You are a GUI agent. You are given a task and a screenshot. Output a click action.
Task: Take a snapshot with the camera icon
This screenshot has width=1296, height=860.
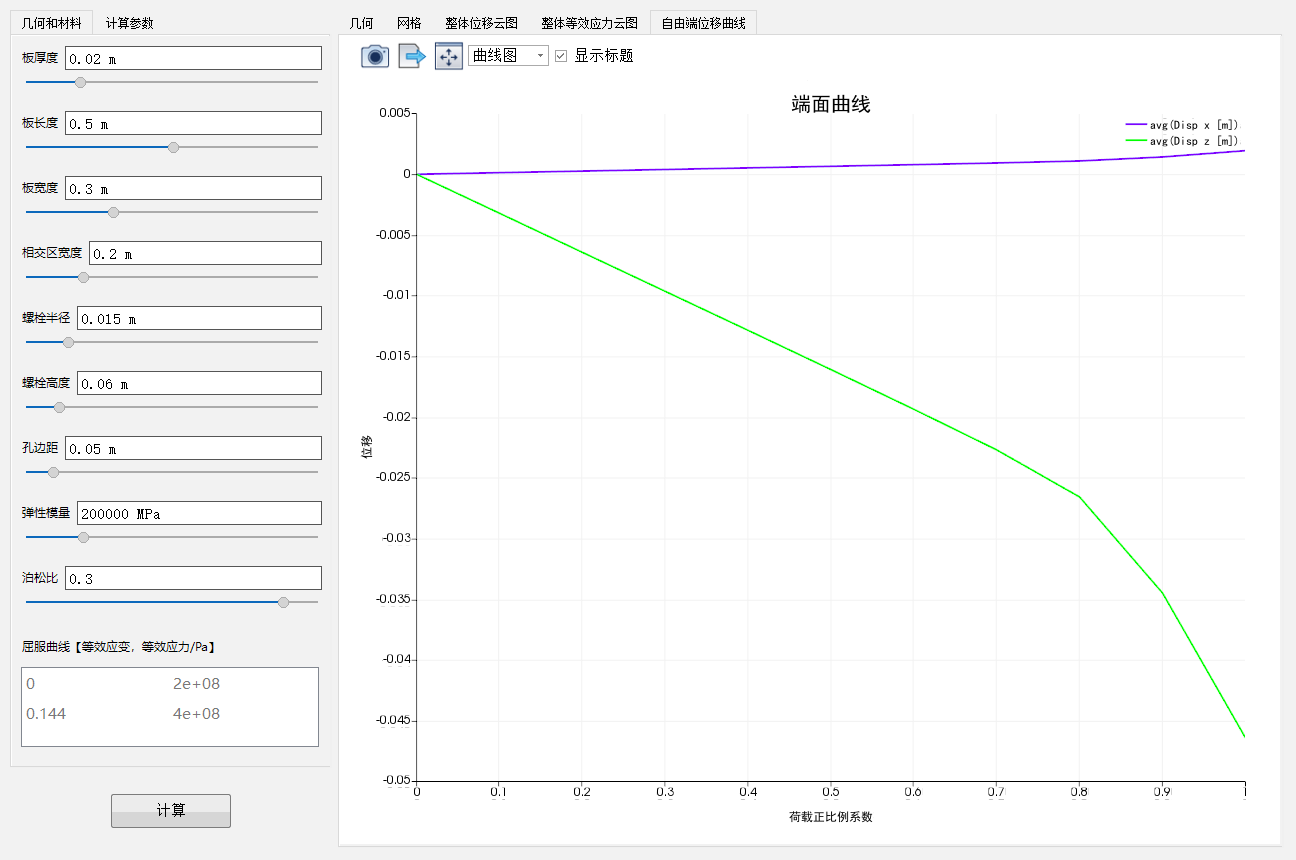[374, 56]
